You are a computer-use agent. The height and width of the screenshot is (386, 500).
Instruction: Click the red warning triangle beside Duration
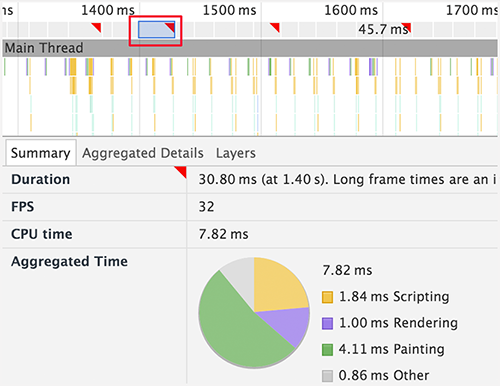click(x=182, y=171)
